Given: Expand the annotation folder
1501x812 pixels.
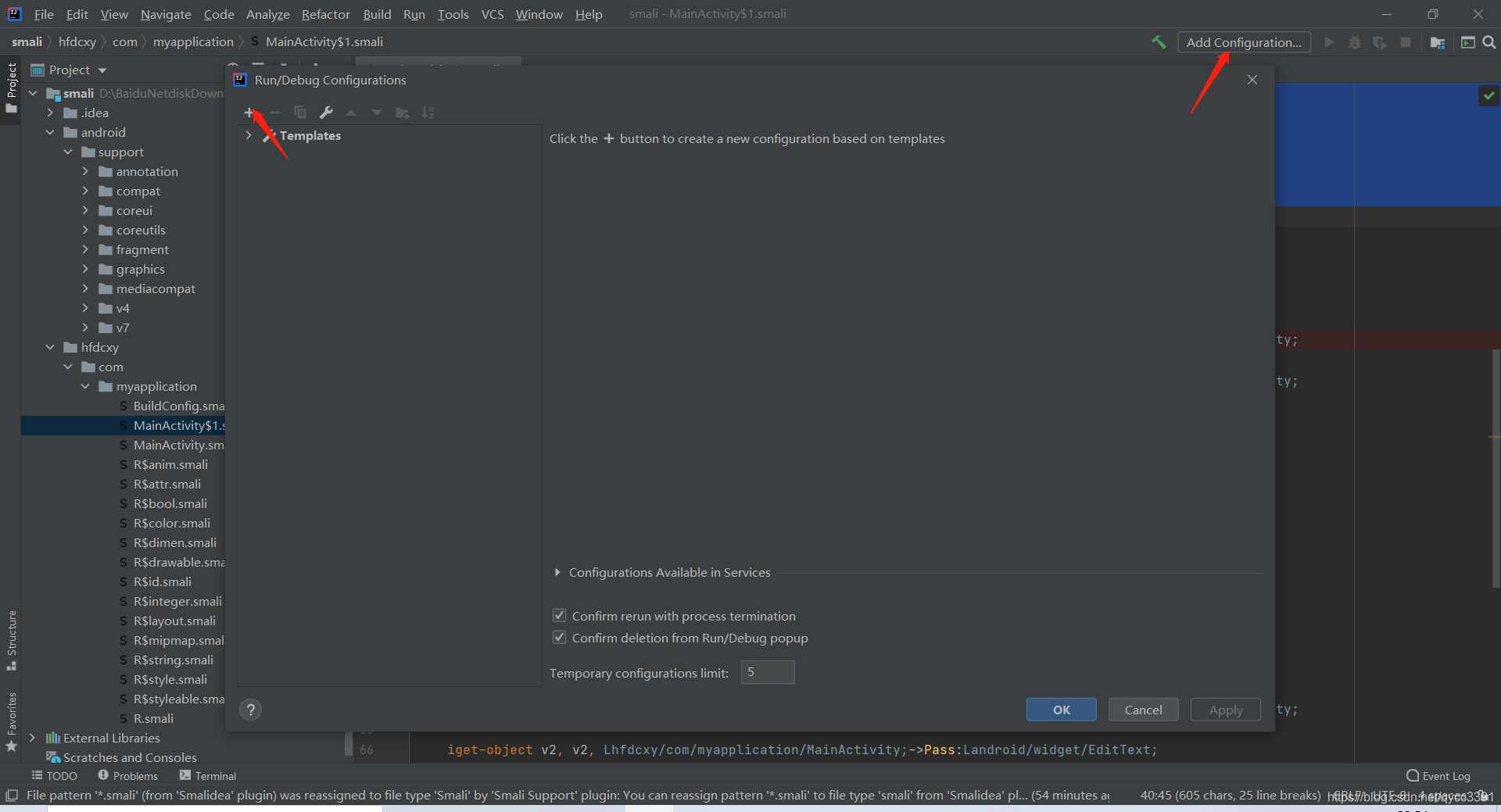Looking at the screenshot, I should click(85, 171).
